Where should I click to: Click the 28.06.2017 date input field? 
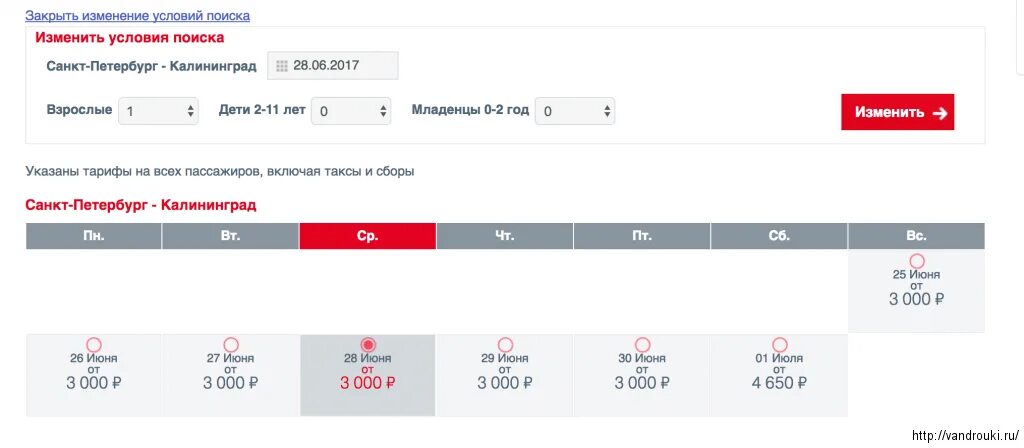point(332,66)
